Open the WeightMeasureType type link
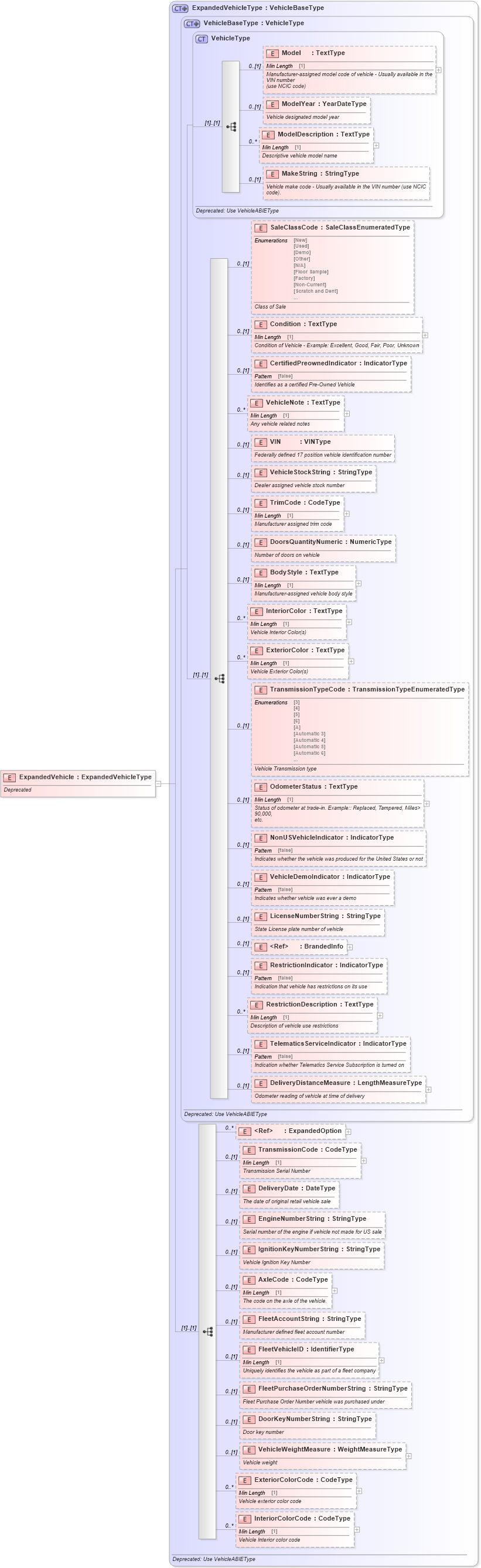 tap(370, 1449)
